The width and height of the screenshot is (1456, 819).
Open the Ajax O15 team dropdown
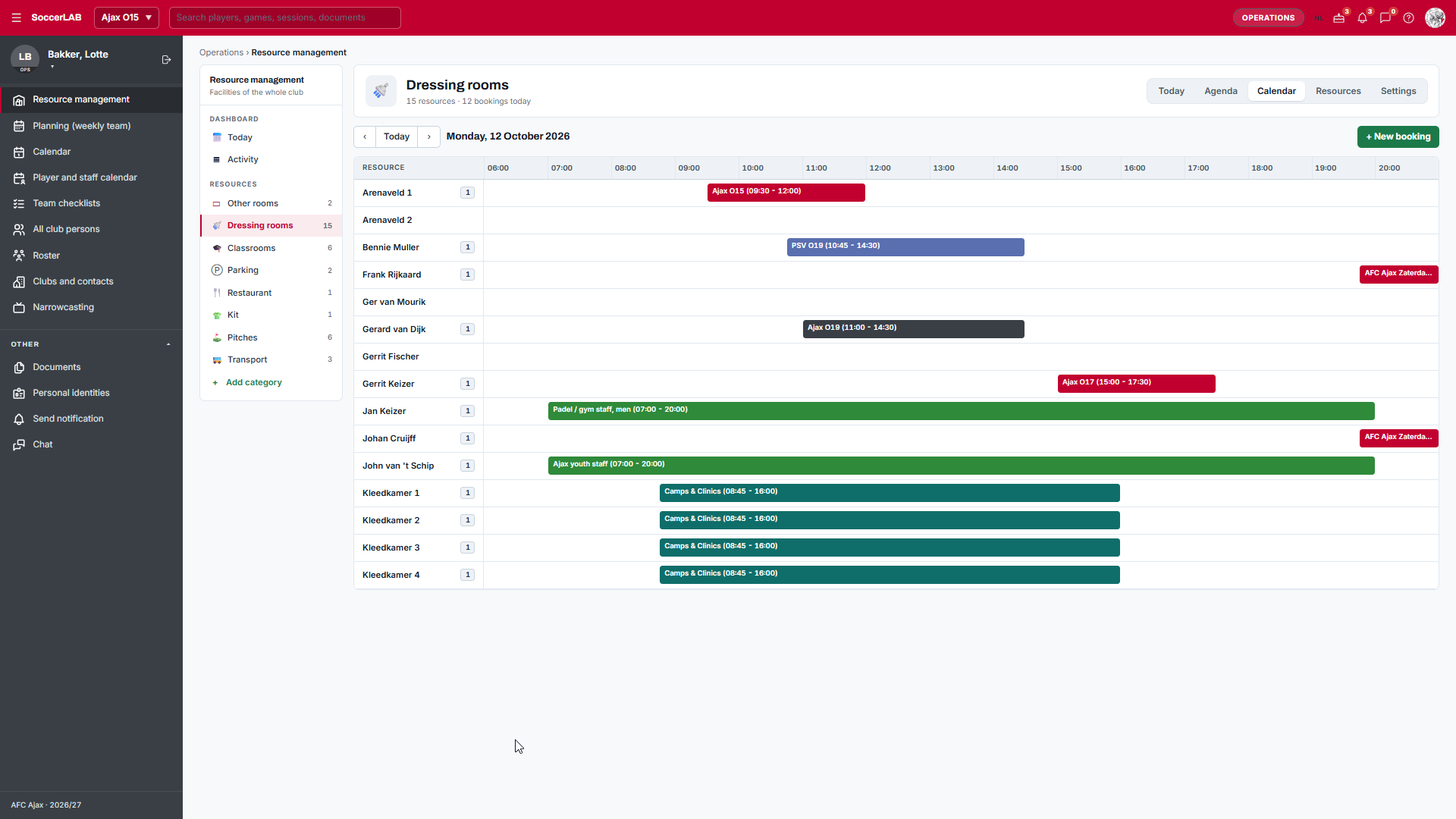pos(127,17)
